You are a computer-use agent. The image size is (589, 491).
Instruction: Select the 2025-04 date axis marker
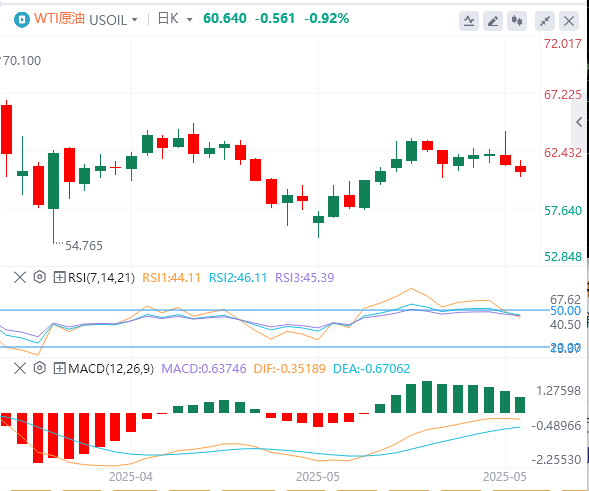click(131, 477)
